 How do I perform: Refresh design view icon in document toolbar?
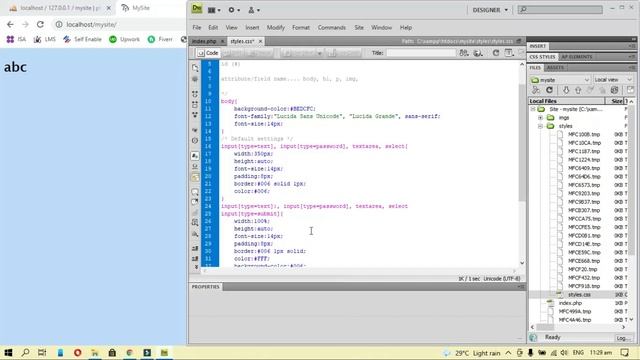(496, 53)
